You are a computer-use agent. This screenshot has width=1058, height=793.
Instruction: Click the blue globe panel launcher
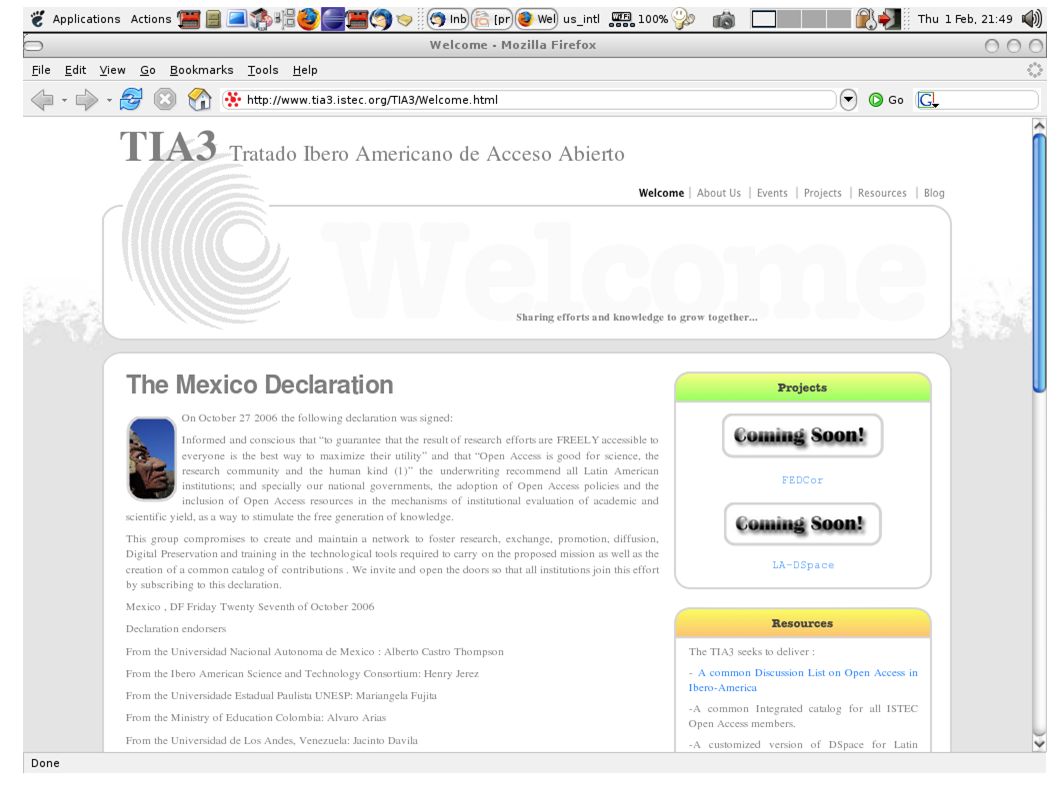click(x=333, y=19)
